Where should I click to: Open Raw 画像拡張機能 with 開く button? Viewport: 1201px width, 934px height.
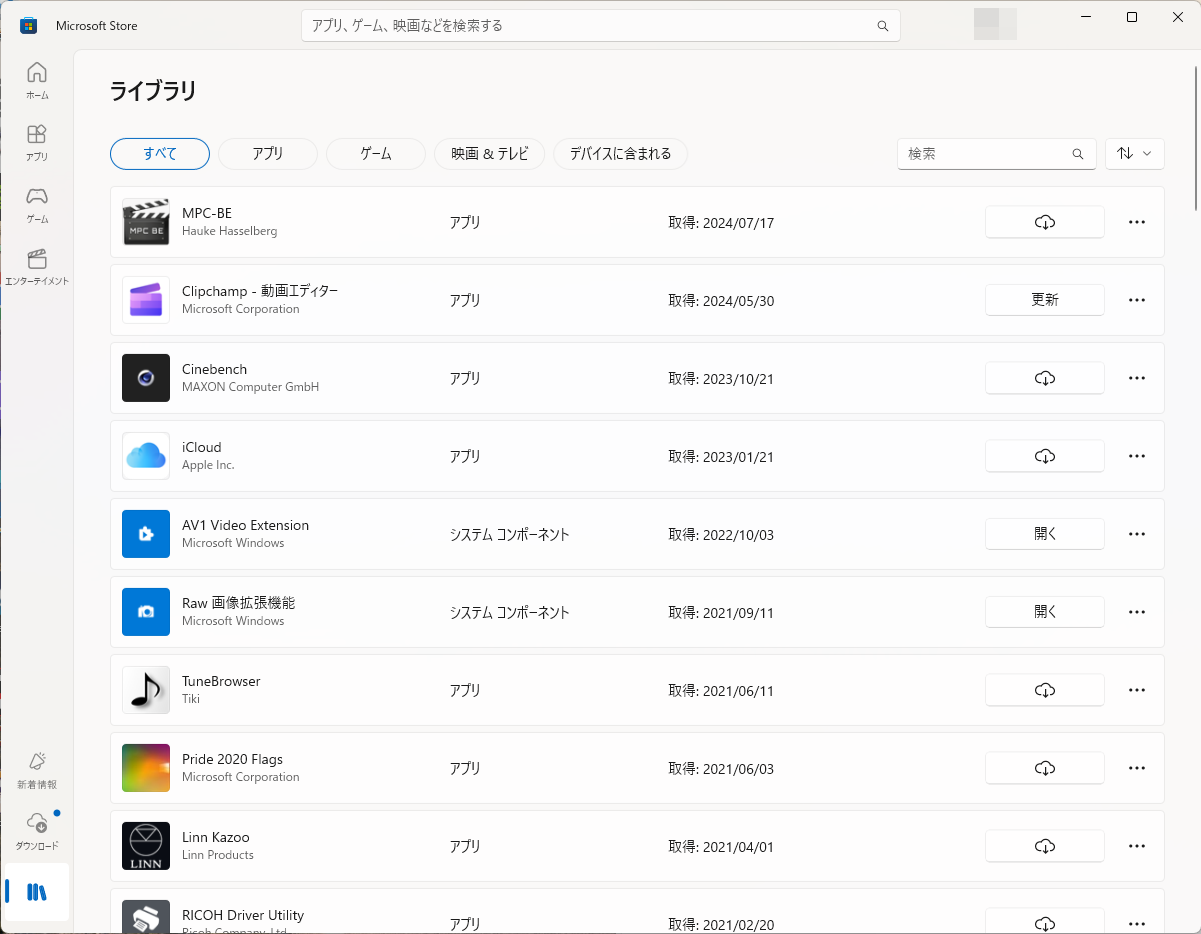(1045, 612)
